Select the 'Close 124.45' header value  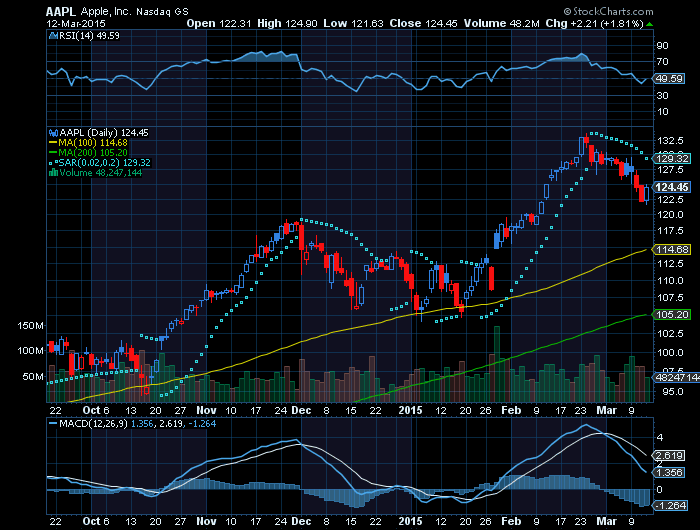[x=423, y=23]
